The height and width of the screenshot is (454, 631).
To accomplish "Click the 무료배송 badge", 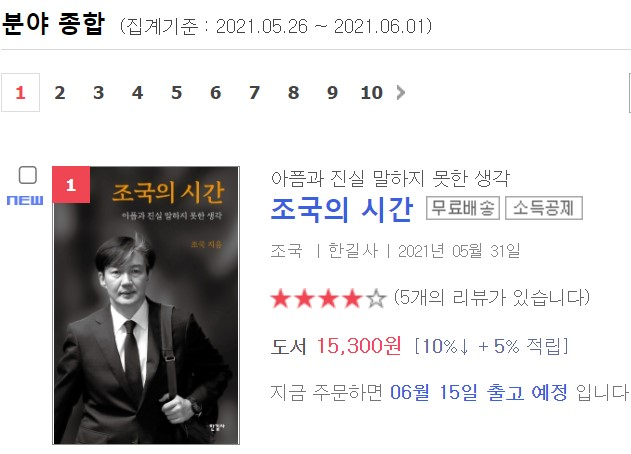I will pyautogui.click(x=463, y=208).
